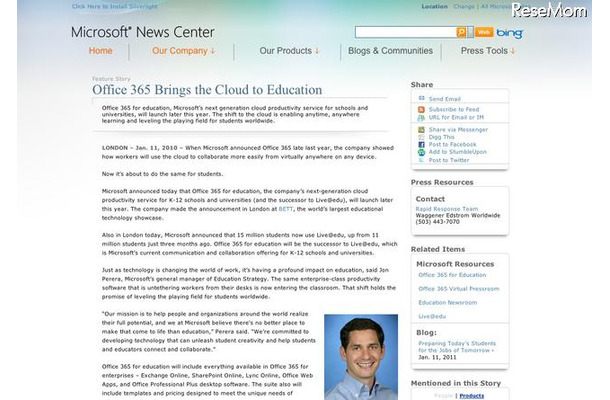The image size is (610, 400).
Task: Click the bing logo
Action: [509, 33]
